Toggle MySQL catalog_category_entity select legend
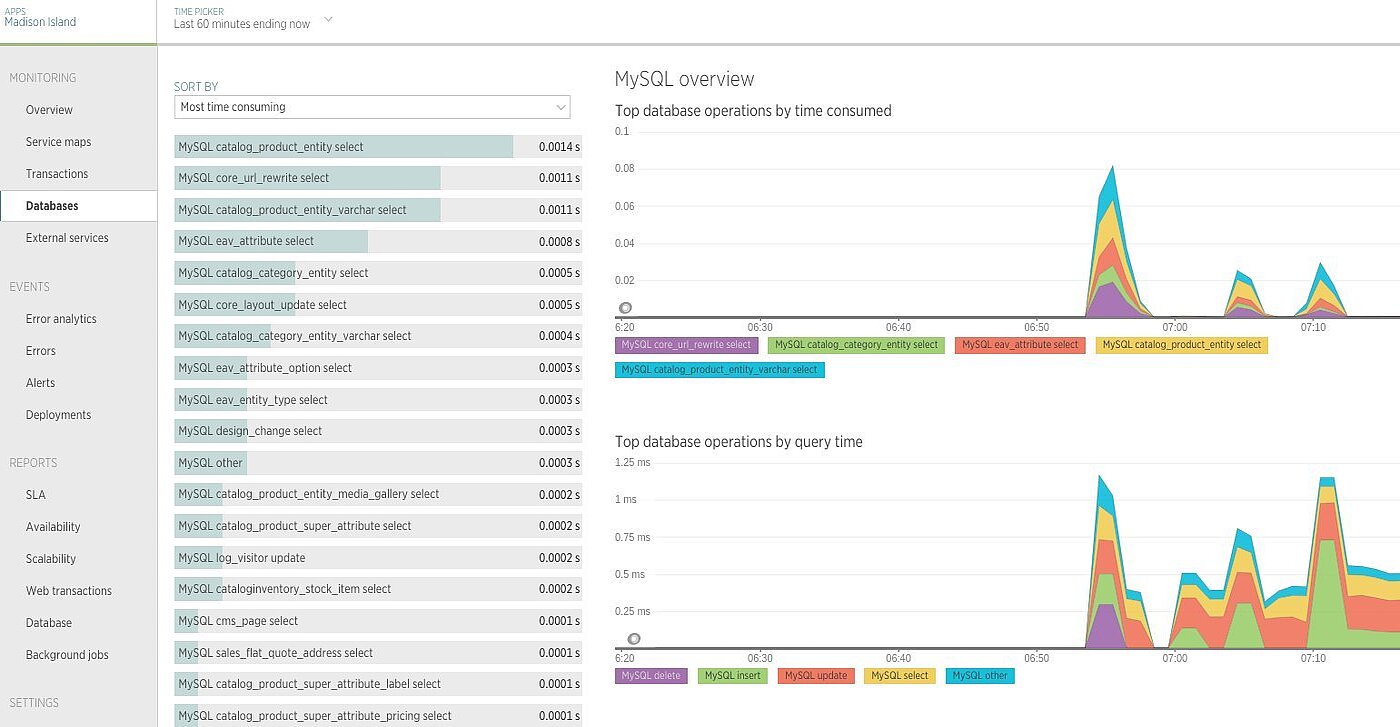This screenshot has height=727, width=1400. pos(856,345)
